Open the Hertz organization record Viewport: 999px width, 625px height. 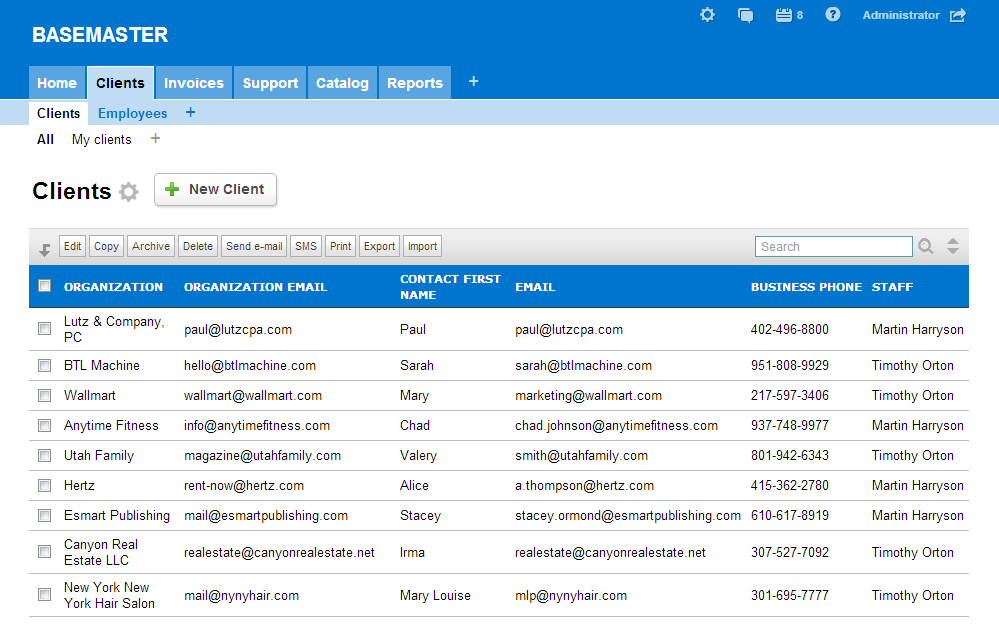tap(79, 485)
